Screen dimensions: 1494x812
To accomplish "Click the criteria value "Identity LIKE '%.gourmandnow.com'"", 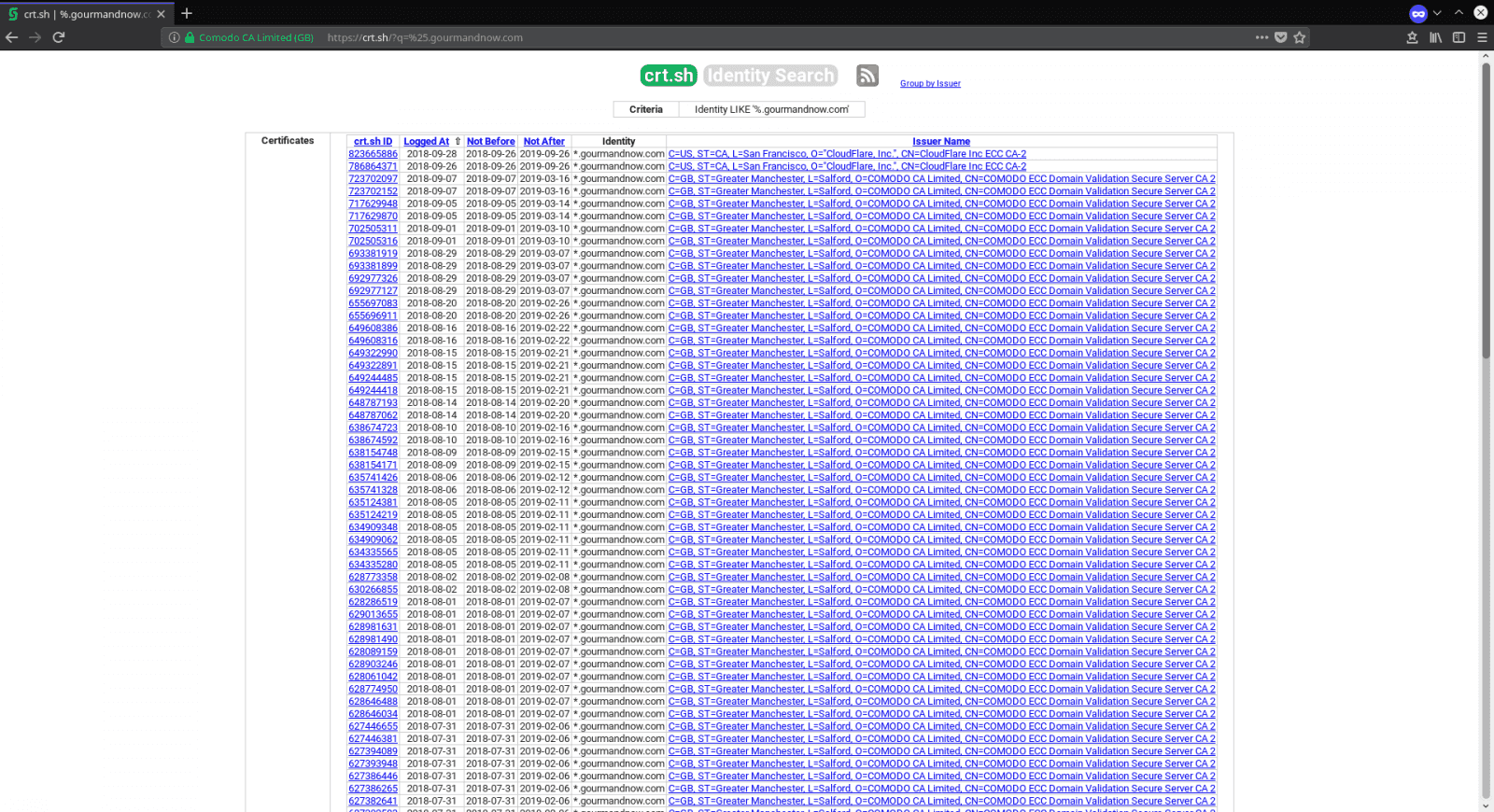I will (x=771, y=109).
